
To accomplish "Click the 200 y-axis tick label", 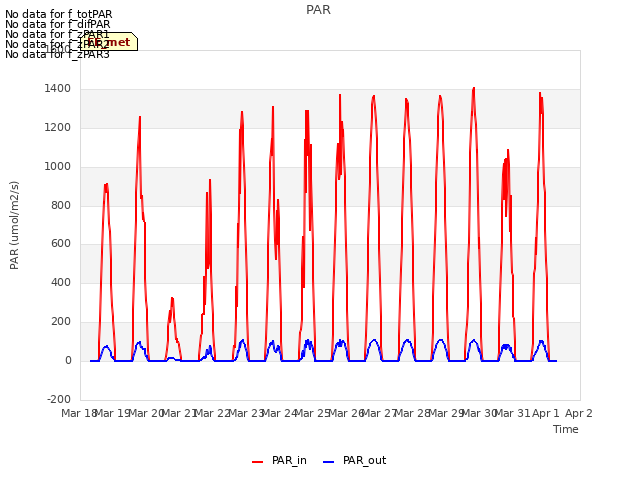I will tap(61, 322).
